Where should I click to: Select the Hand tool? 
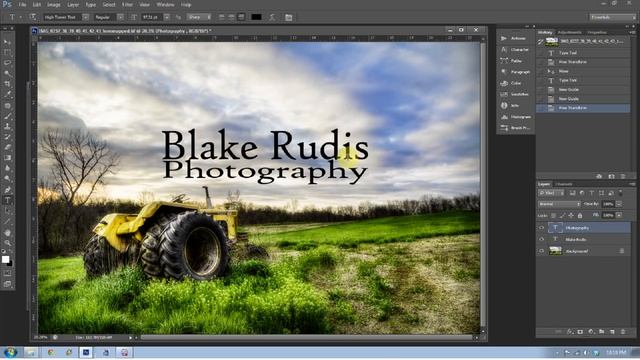point(7,233)
